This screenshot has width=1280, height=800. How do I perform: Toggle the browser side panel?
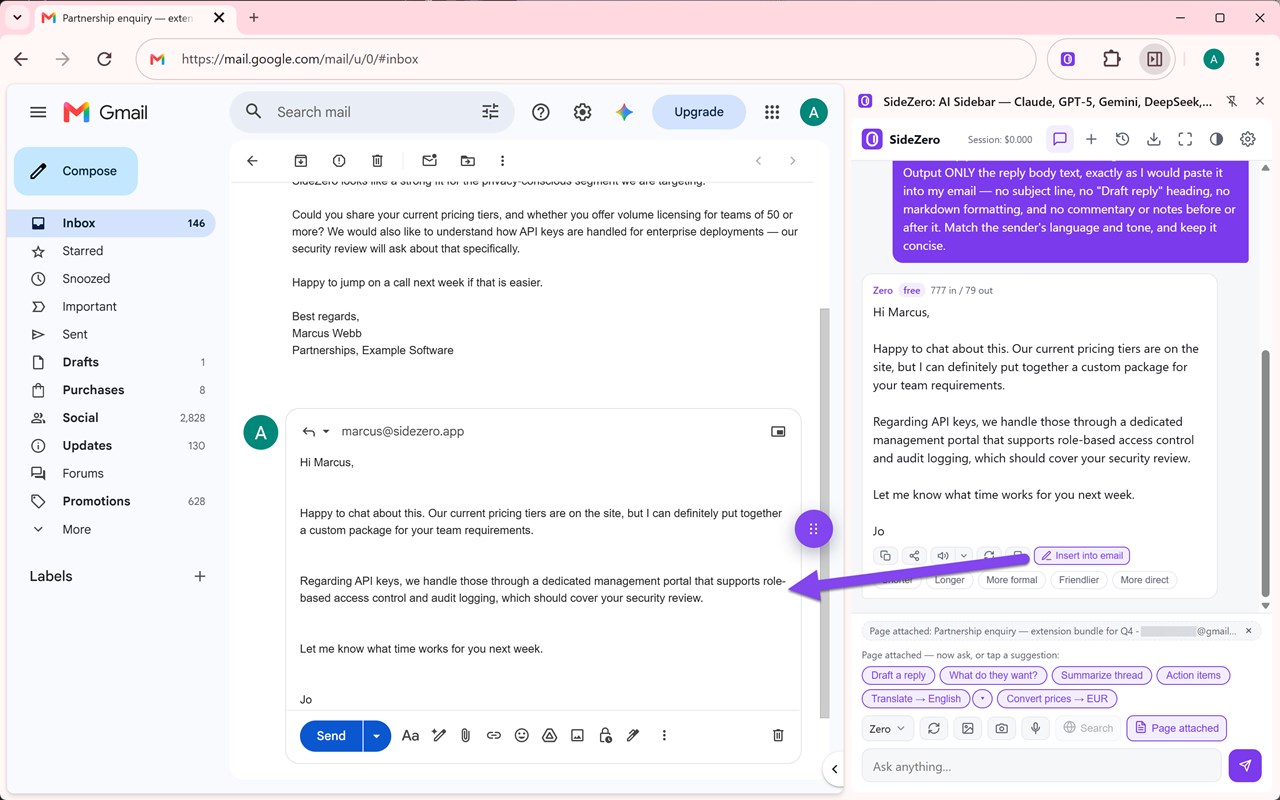coord(1154,59)
